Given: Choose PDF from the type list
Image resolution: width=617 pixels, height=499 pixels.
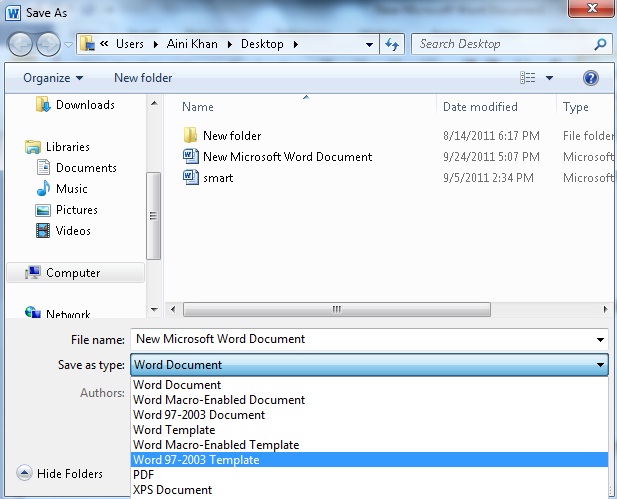Looking at the screenshot, I should [145, 475].
